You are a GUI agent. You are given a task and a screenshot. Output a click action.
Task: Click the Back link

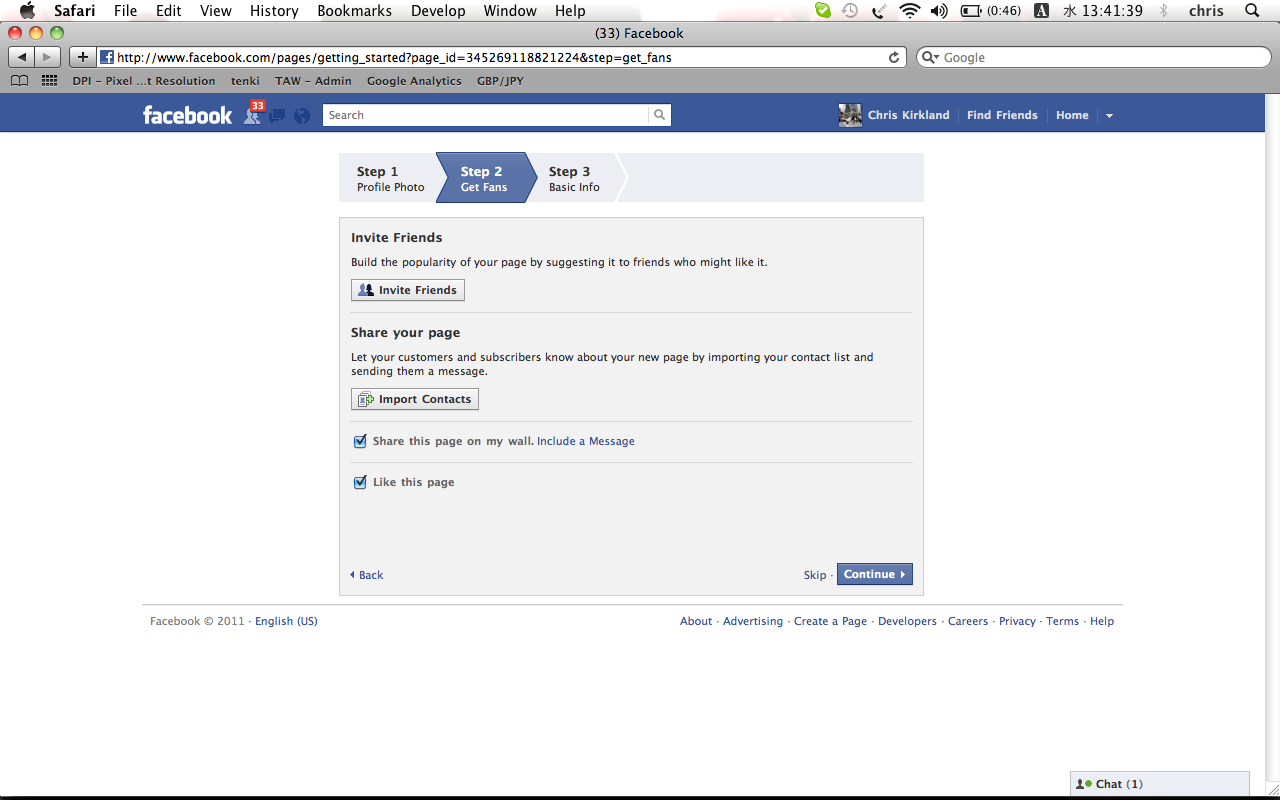tap(367, 575)
